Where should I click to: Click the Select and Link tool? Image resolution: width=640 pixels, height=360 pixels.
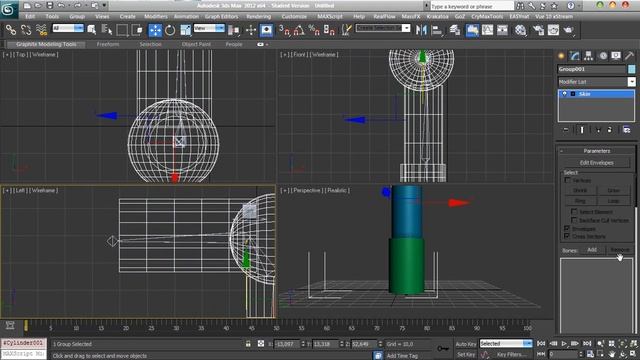click(x=11, y=30)
